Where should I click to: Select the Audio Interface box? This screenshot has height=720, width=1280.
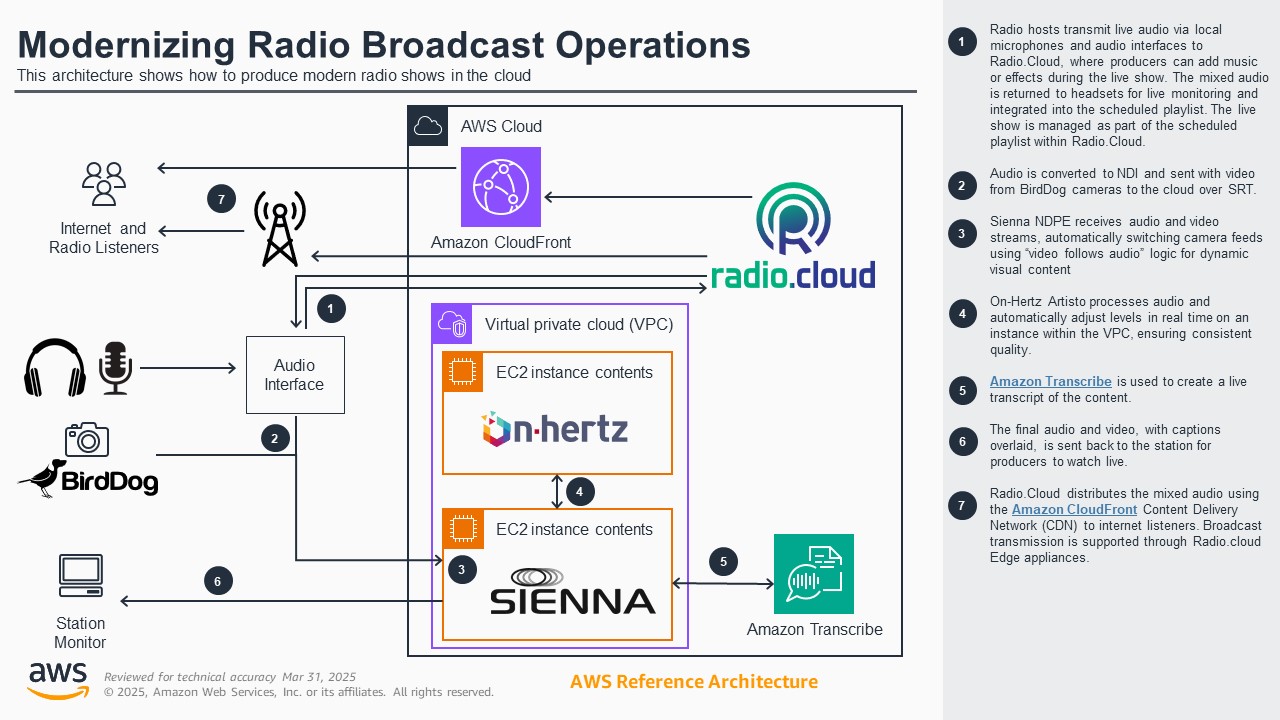point(295,374)
